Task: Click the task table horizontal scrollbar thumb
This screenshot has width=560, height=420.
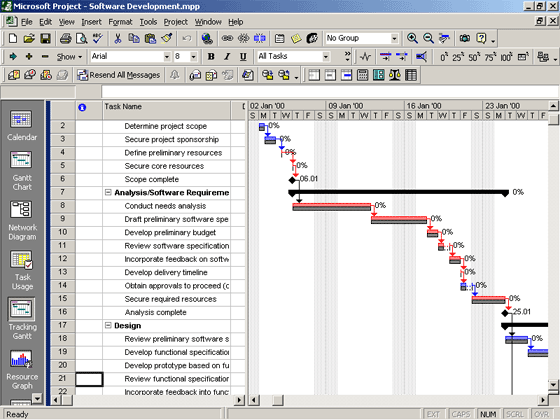Action: (x=67, y=400)
